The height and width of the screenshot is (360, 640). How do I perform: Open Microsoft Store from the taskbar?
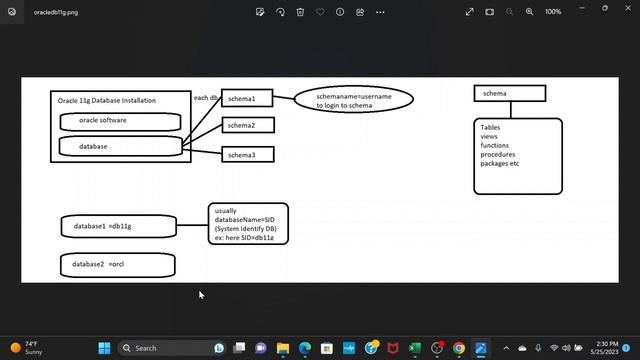coord(327,348)
